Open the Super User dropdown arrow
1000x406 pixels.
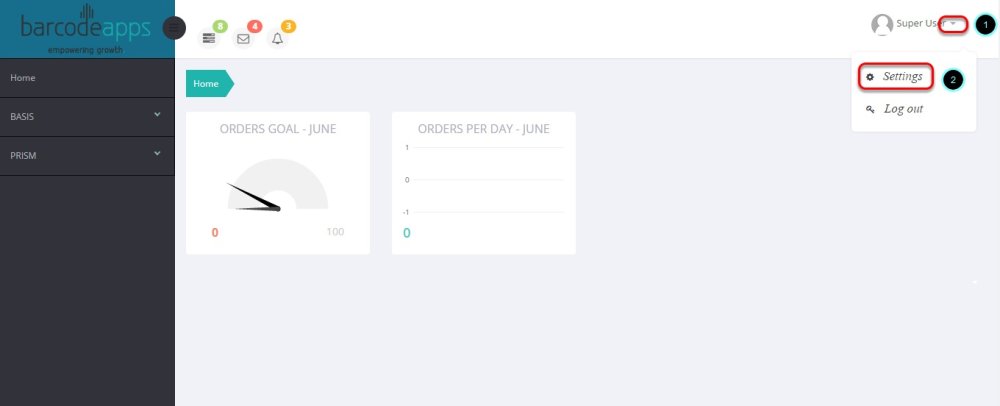click(x=954, y=24)
